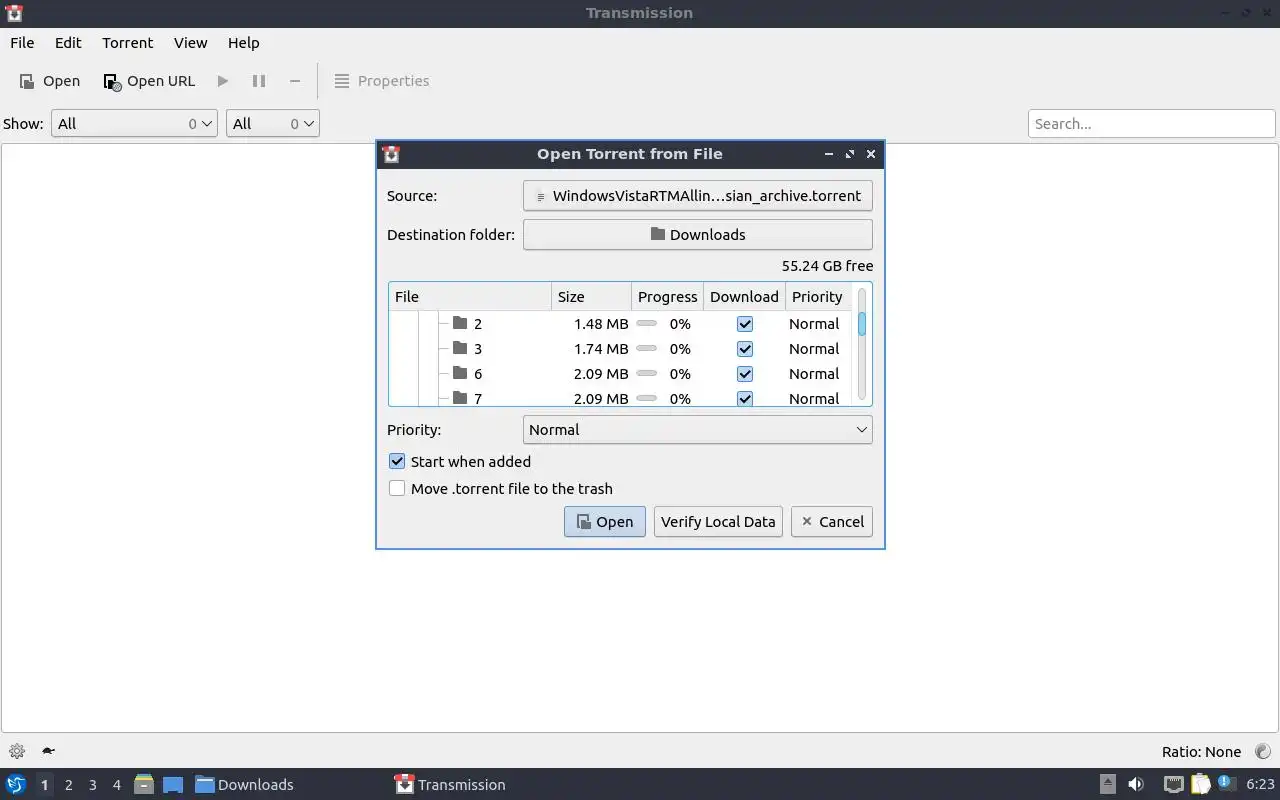The image size is (1280, 800).
Task: Click Normal priority for folder 2
Action: [814, 324]
